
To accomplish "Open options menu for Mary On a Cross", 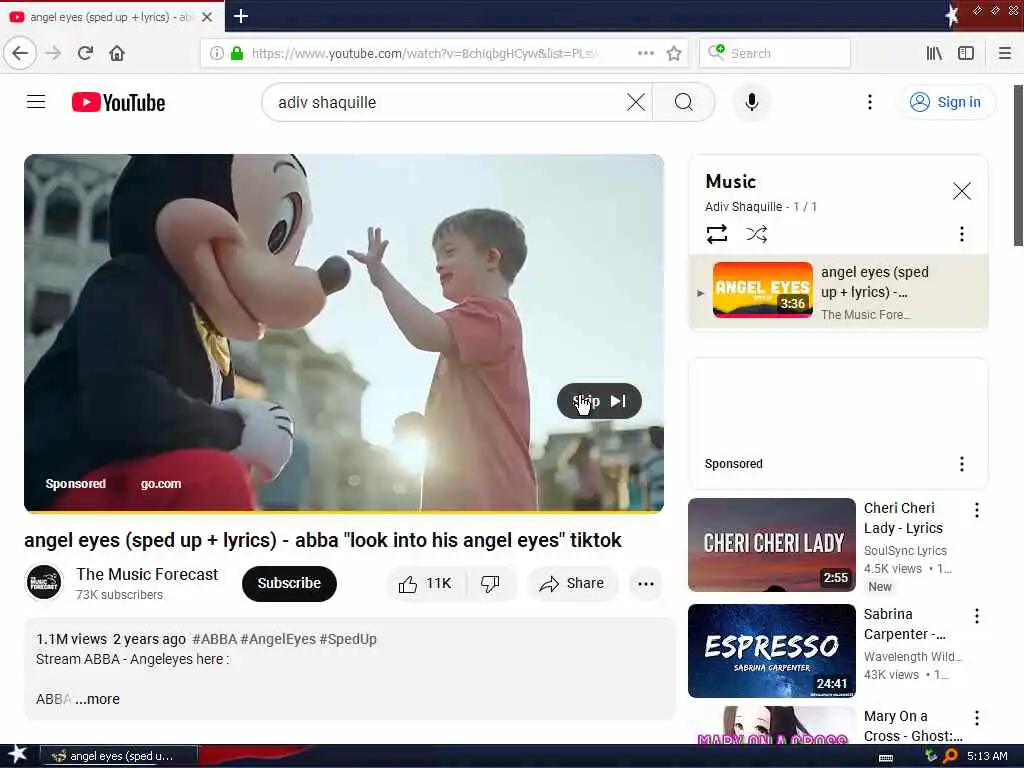I will (x=976, y=718).
